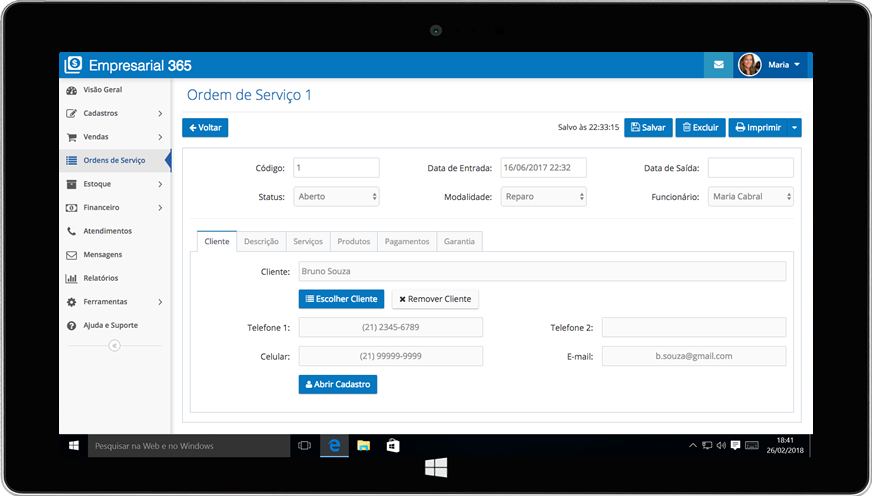Open the Funcionário dropdown showing Maria Cabral
Image resolution: width=872 pixels, height=496 pixels.
click(x=750, y=196)
